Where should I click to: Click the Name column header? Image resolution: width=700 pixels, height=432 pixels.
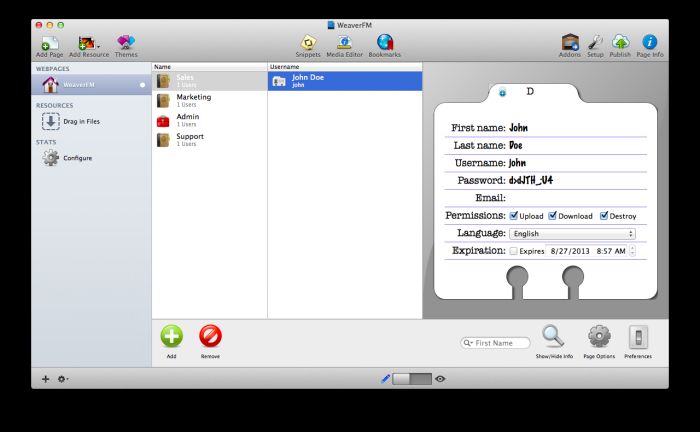coord(210,66)
